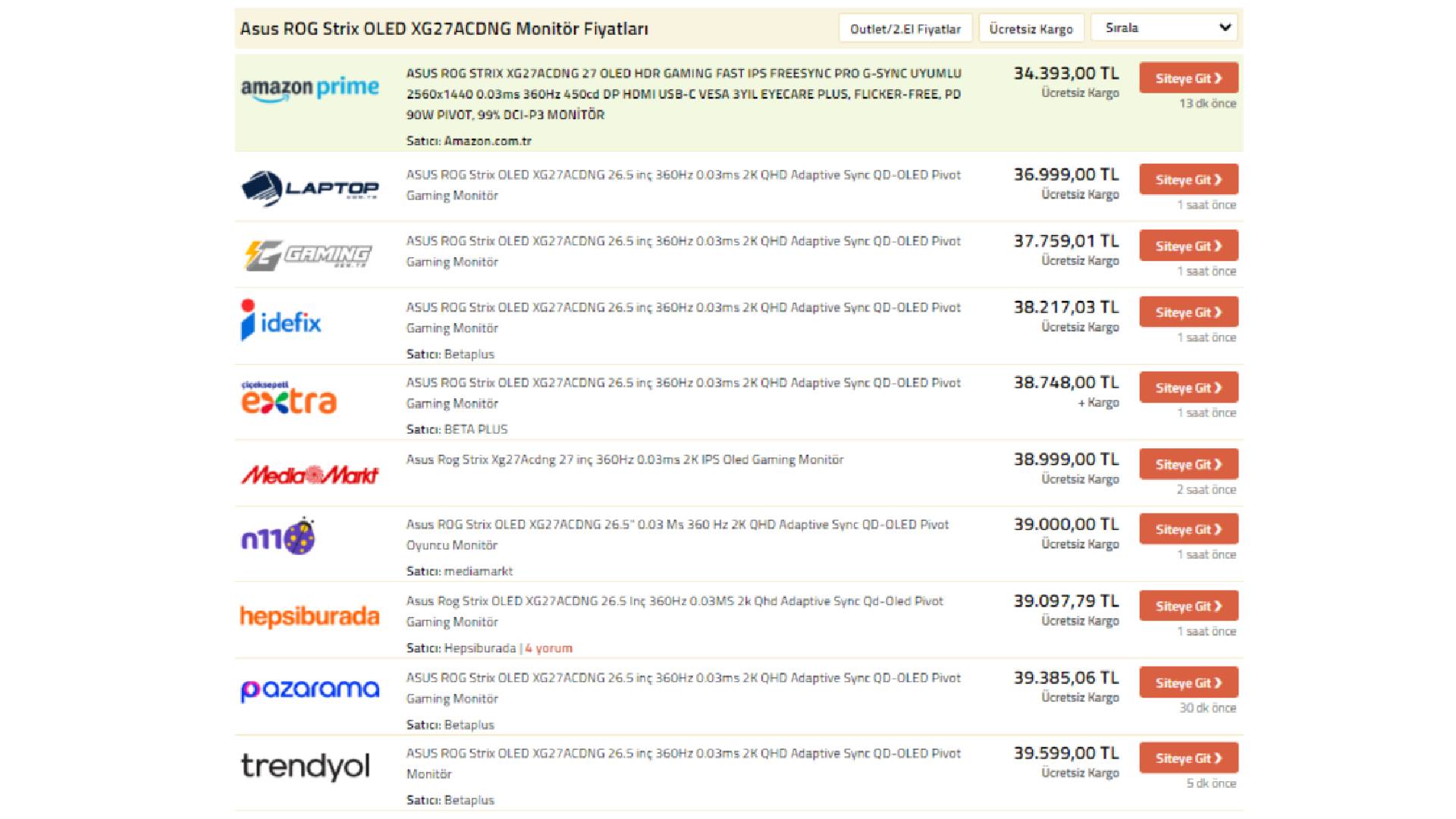Open the Laptop store product title link
Viewport: 1456px width, 819px height.
683,185
